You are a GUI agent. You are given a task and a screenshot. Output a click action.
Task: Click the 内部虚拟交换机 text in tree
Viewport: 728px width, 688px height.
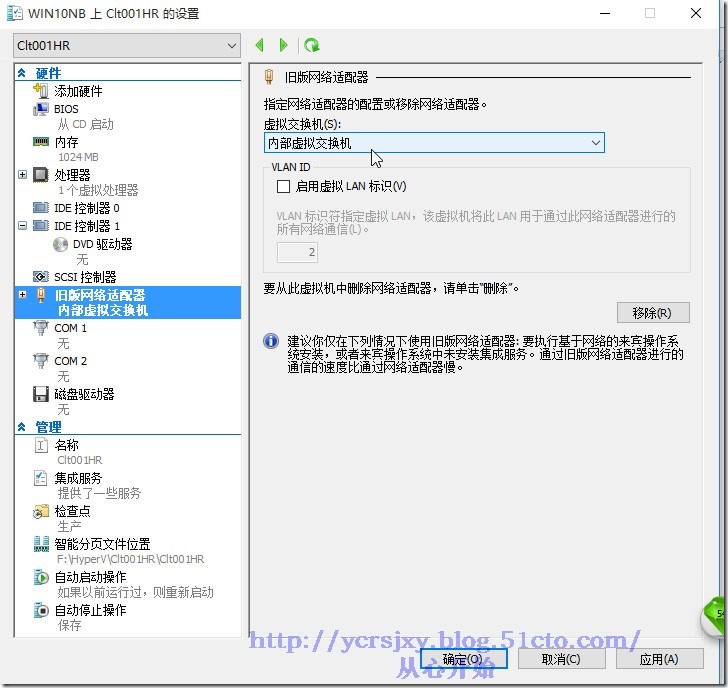(103, 310)
